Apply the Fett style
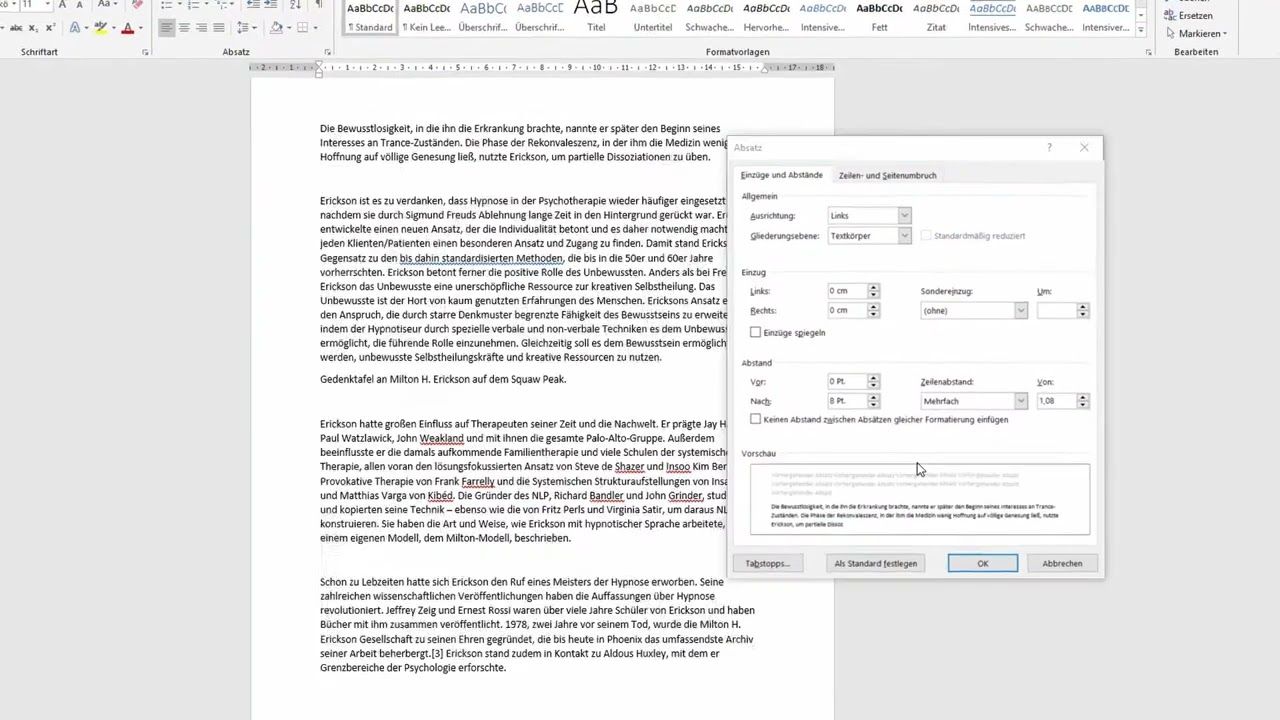Screen dimensions: 1280x720 (x=880, y=17)
